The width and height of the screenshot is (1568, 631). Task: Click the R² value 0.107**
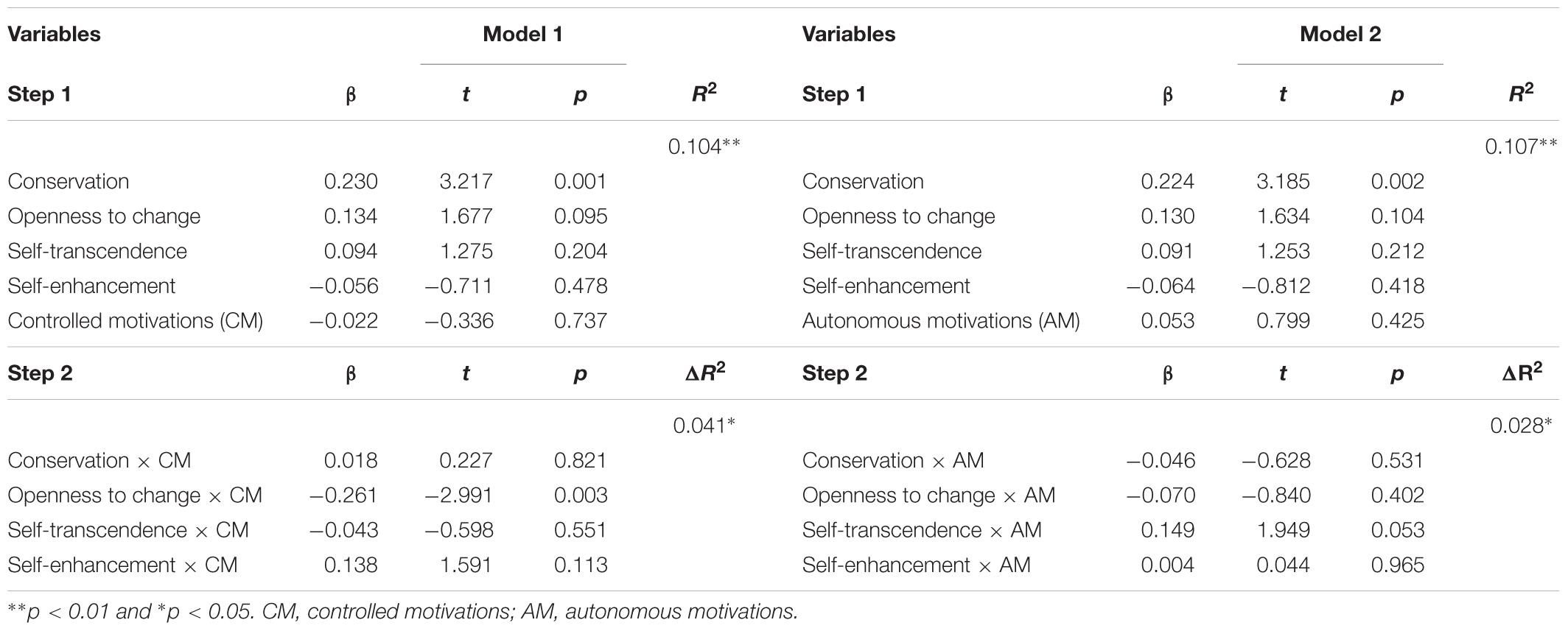point(1521,147)
